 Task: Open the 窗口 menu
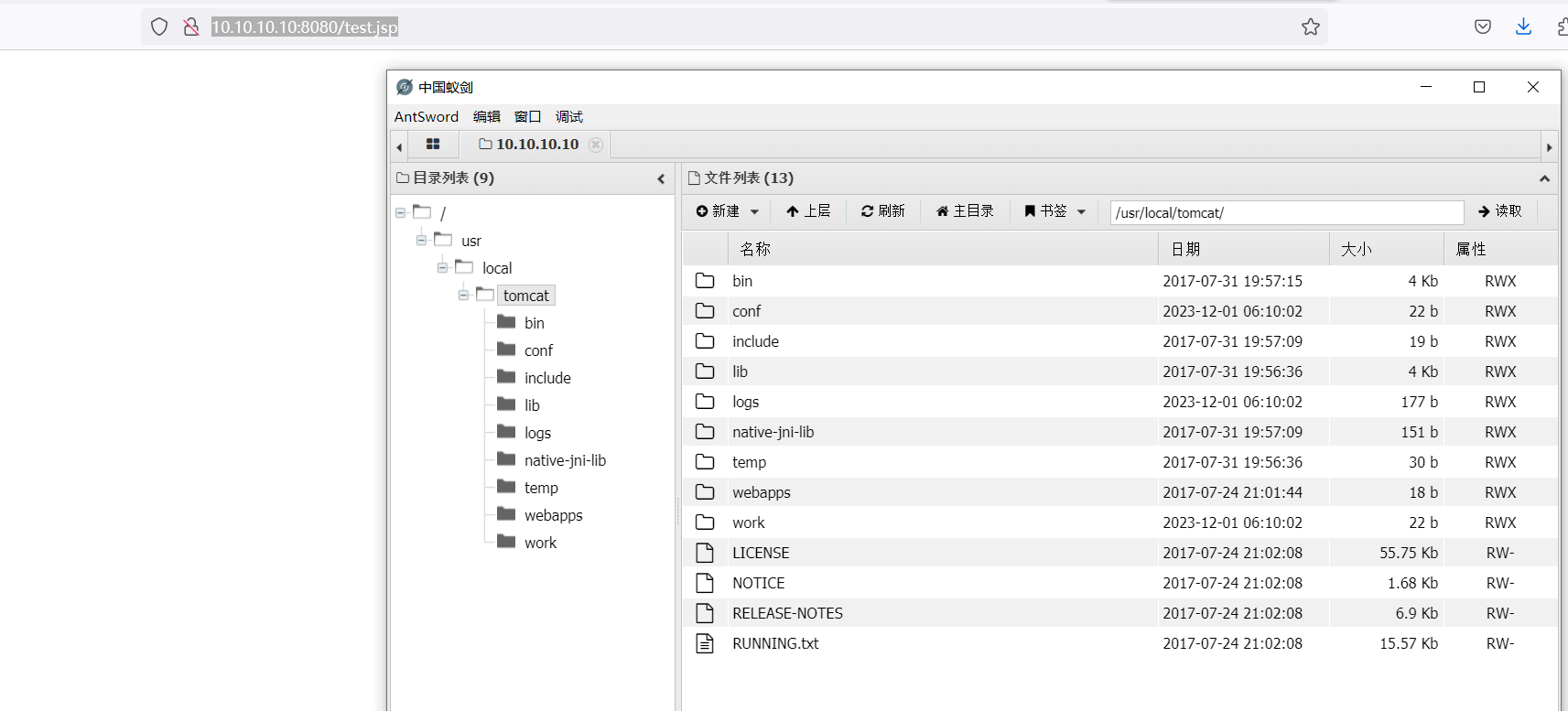528,116
